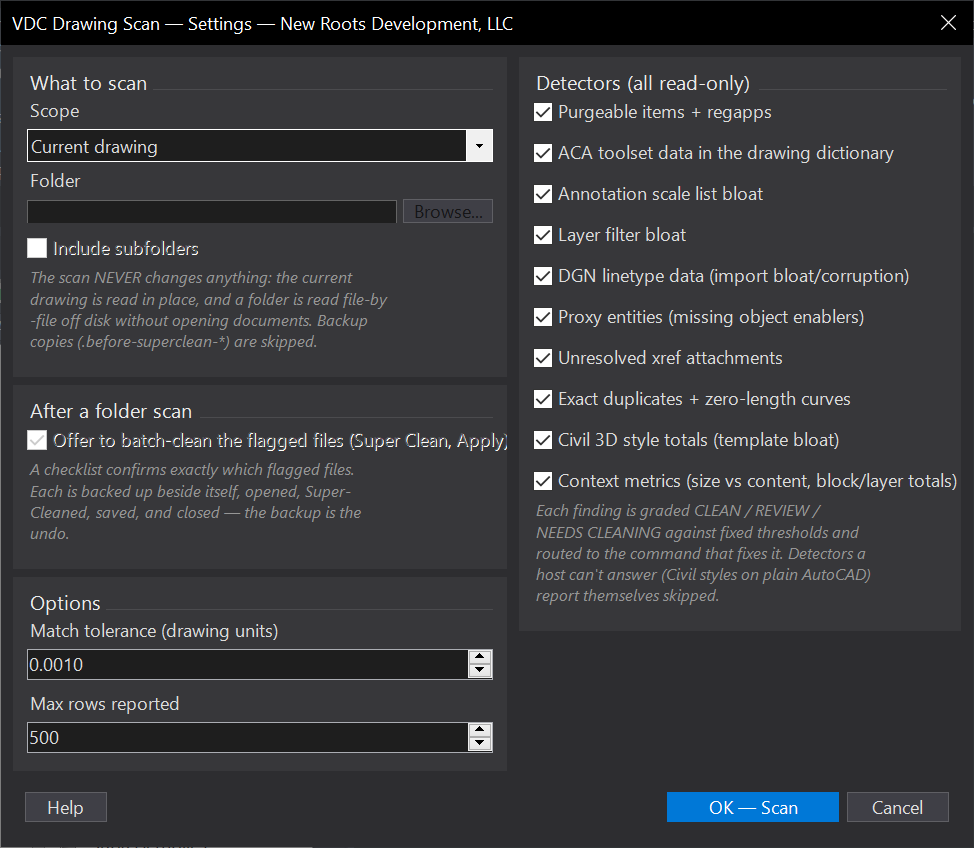The image size is (974, 848).
Task: Increase Max rows reported with up arrow
Action: [480, 730]
